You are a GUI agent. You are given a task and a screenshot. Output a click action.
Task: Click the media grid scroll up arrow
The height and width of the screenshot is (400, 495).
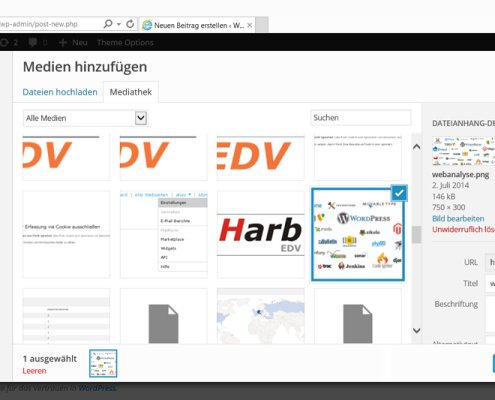[x=416, y=147]
